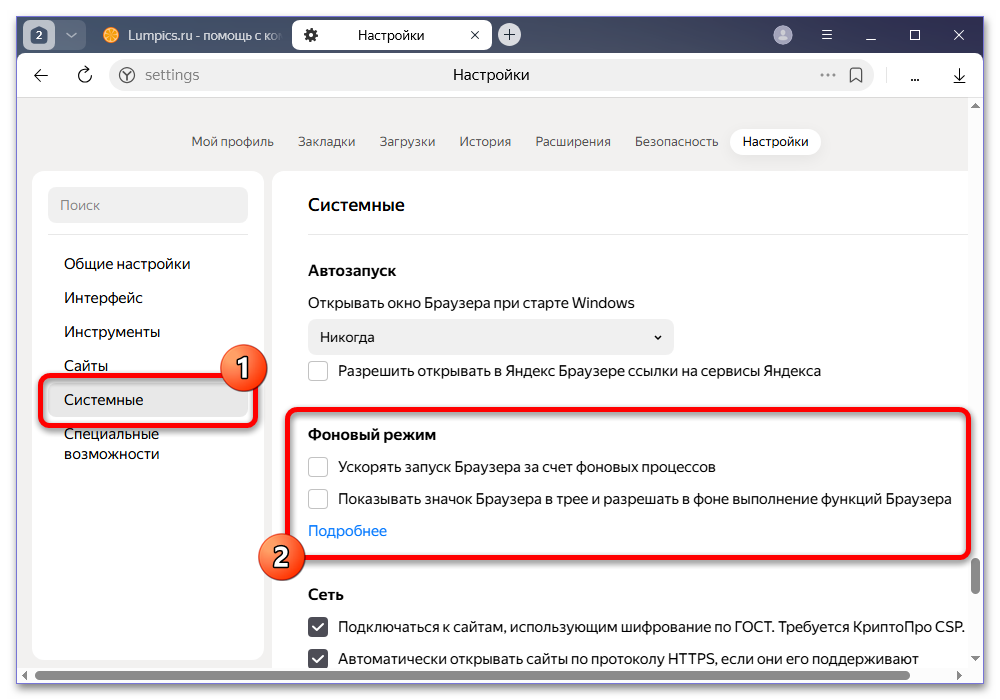Click the Yandex icon in address bar

pyautogui.click(x=127, y=75)
